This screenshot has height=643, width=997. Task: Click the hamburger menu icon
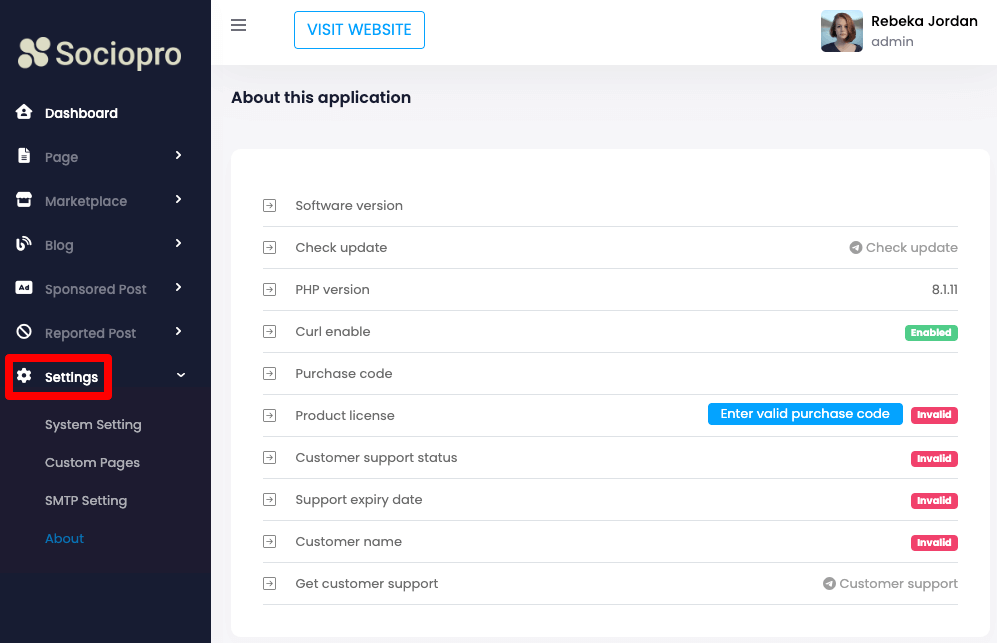coord(238,25)
